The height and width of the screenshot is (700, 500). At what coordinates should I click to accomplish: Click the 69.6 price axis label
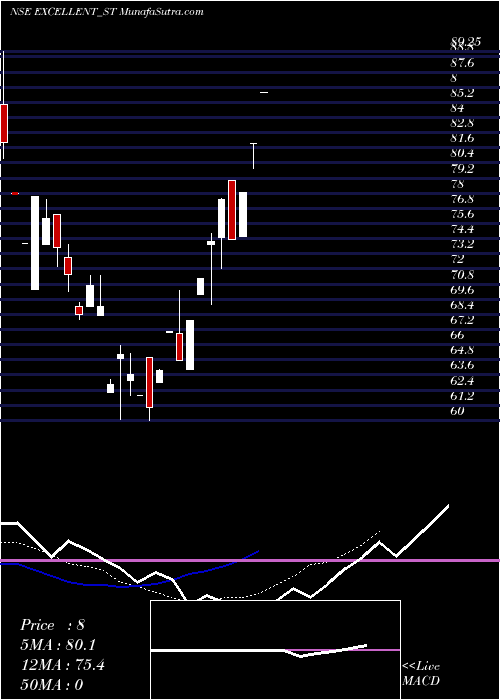(462, 290)
